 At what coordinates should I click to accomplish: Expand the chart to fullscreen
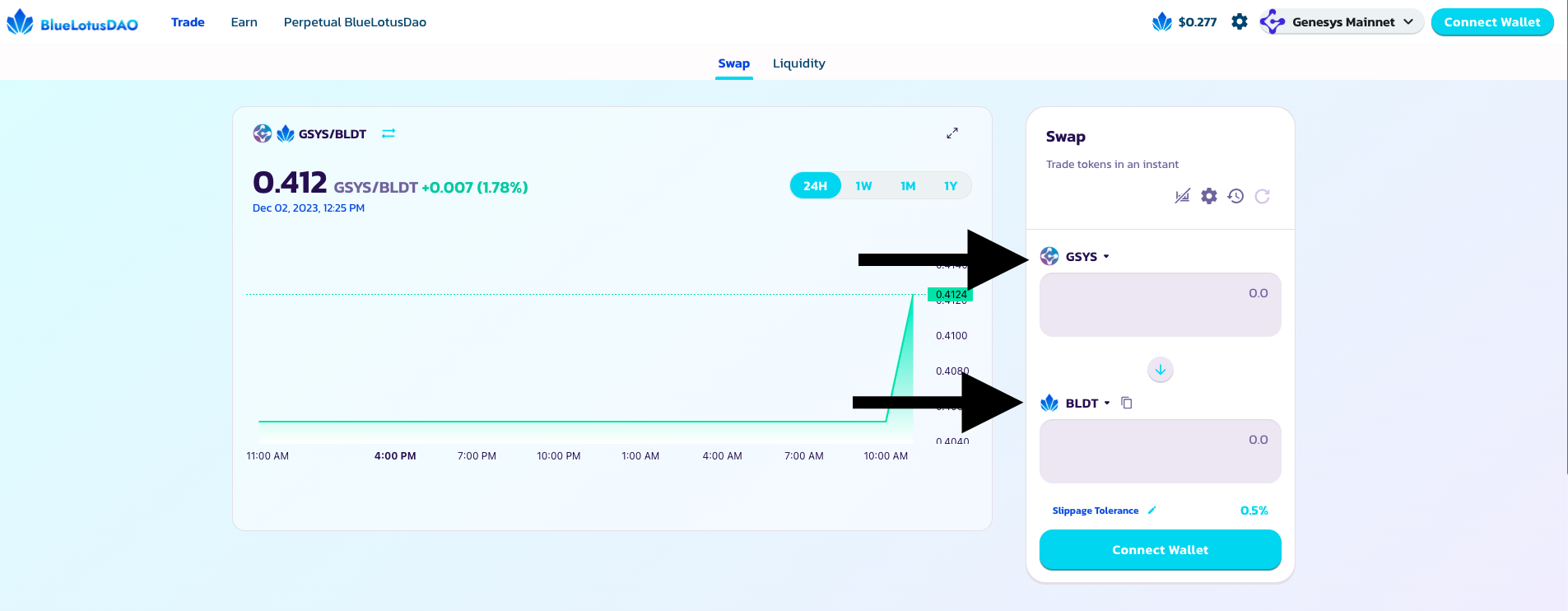952,133
